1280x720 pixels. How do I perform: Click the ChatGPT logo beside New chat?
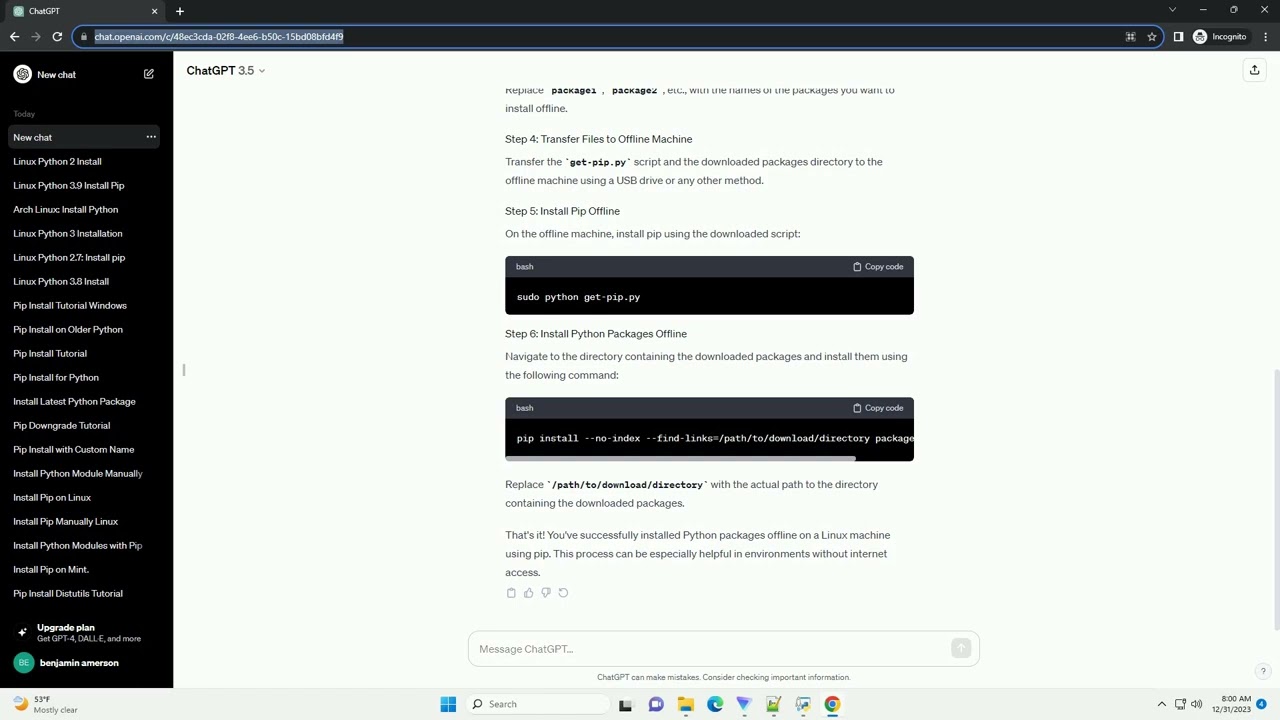coord(23,74)
